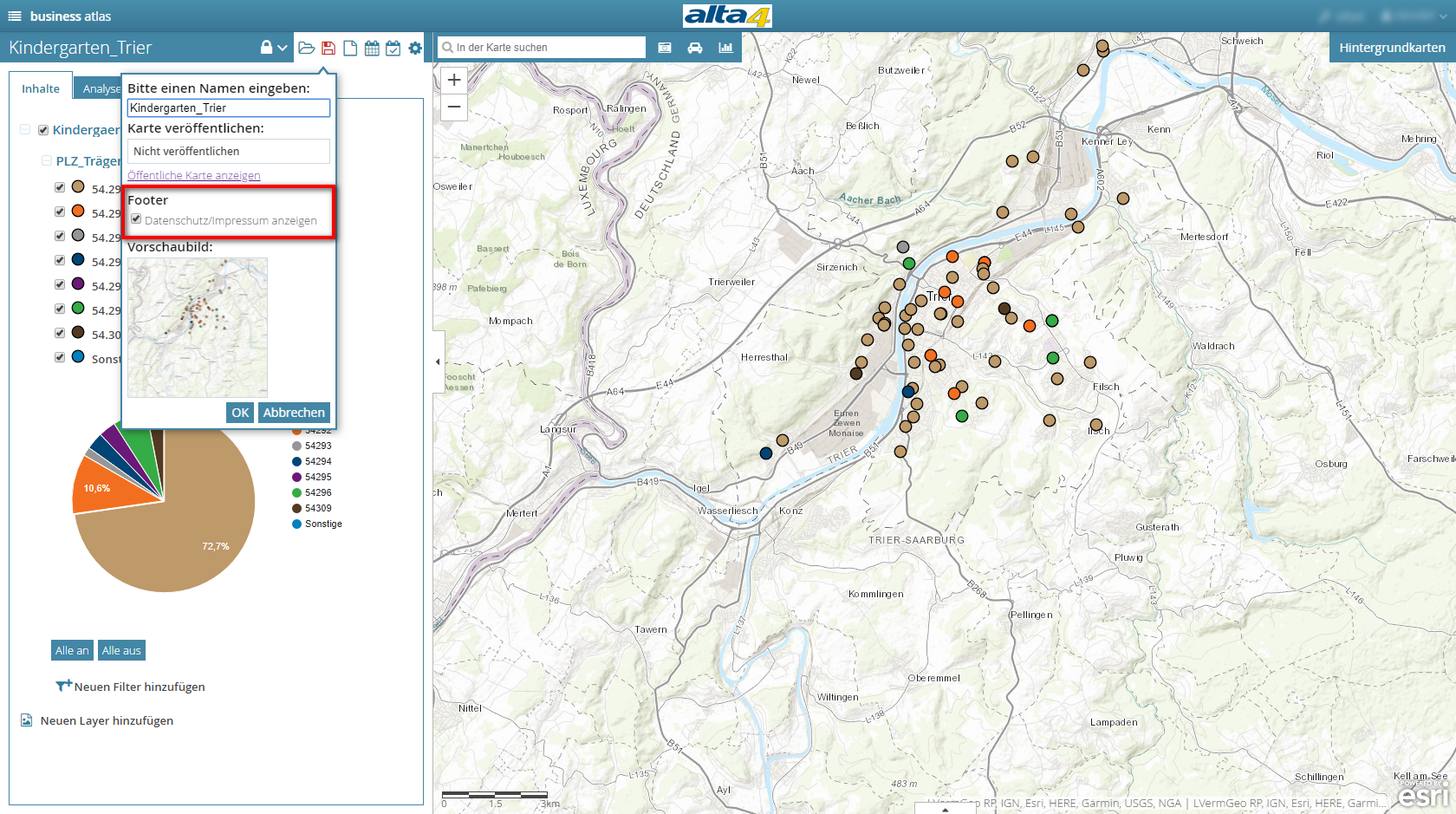Toggle checkbox for the Sonstige category
The width and height of the screenshot is (1456, 814).
pos(60,357)
